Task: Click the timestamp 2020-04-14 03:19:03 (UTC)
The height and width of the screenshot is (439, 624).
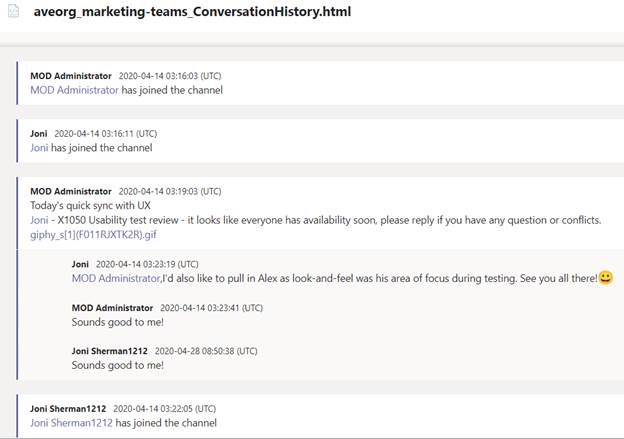Action: (170, 191)
